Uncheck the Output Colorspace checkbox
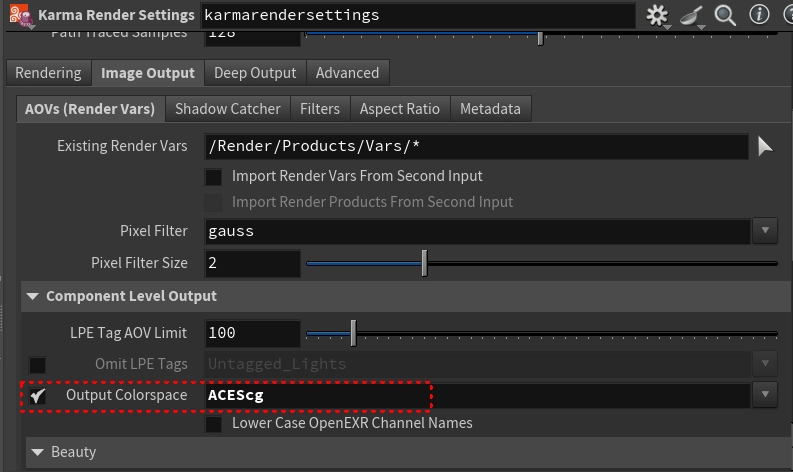The image size is (793, 472). tap(37, 396)
